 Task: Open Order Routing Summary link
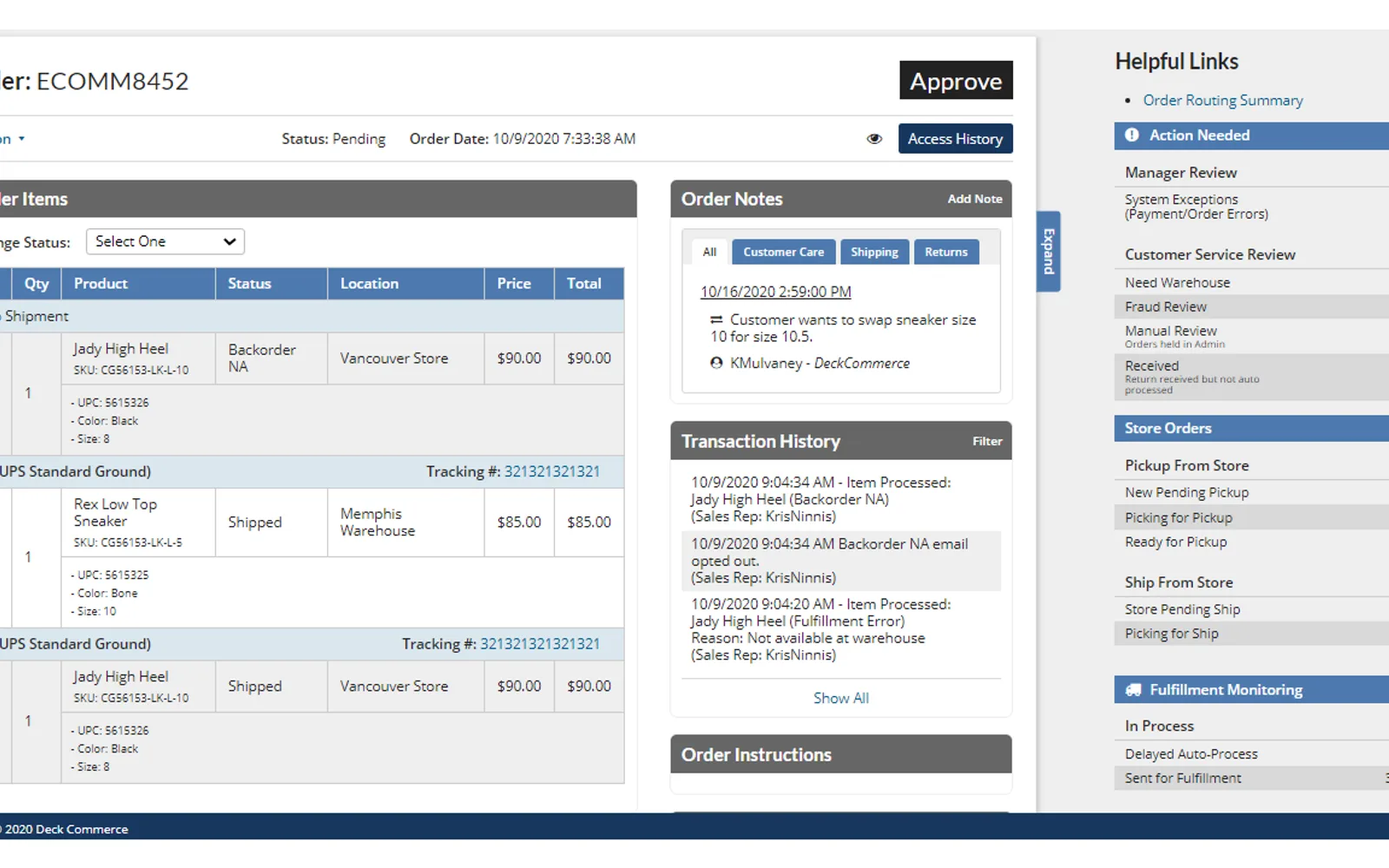tap(1222, 101)
